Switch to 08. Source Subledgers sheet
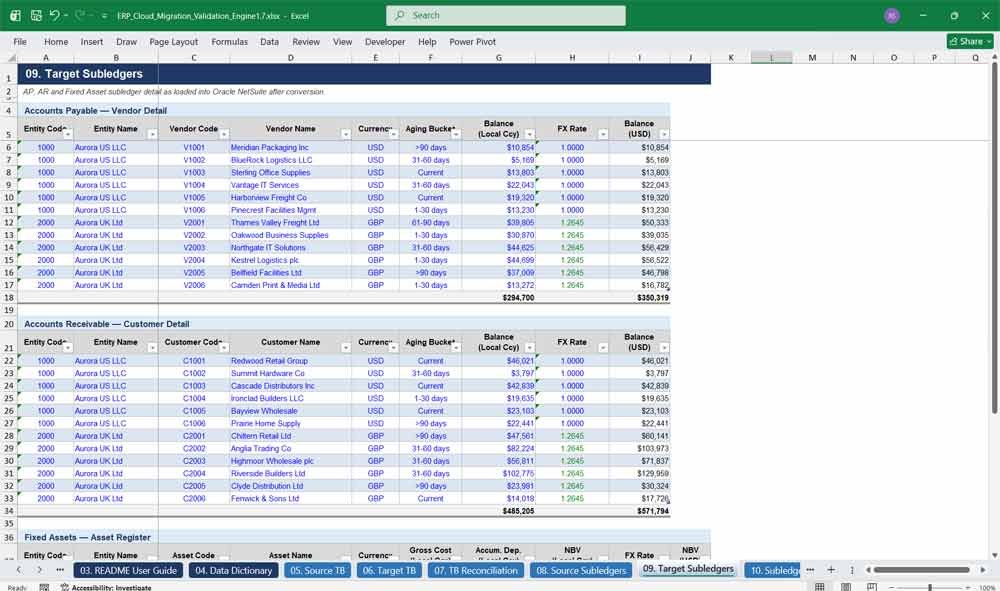 tap(581, 571)
